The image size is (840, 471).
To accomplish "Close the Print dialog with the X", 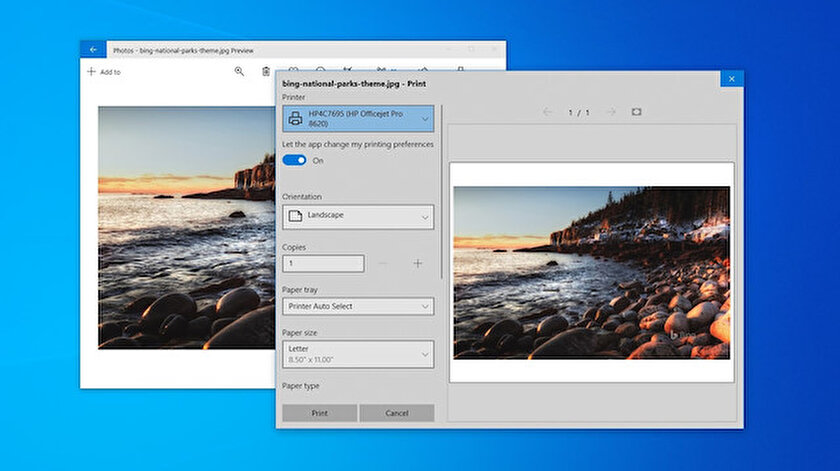I will (x=731, y=79).
